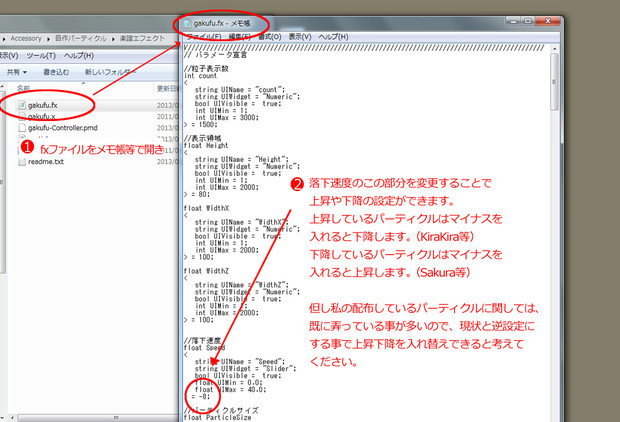Click the line 'string UIWidget = "Slider";'

click(245, 369)
